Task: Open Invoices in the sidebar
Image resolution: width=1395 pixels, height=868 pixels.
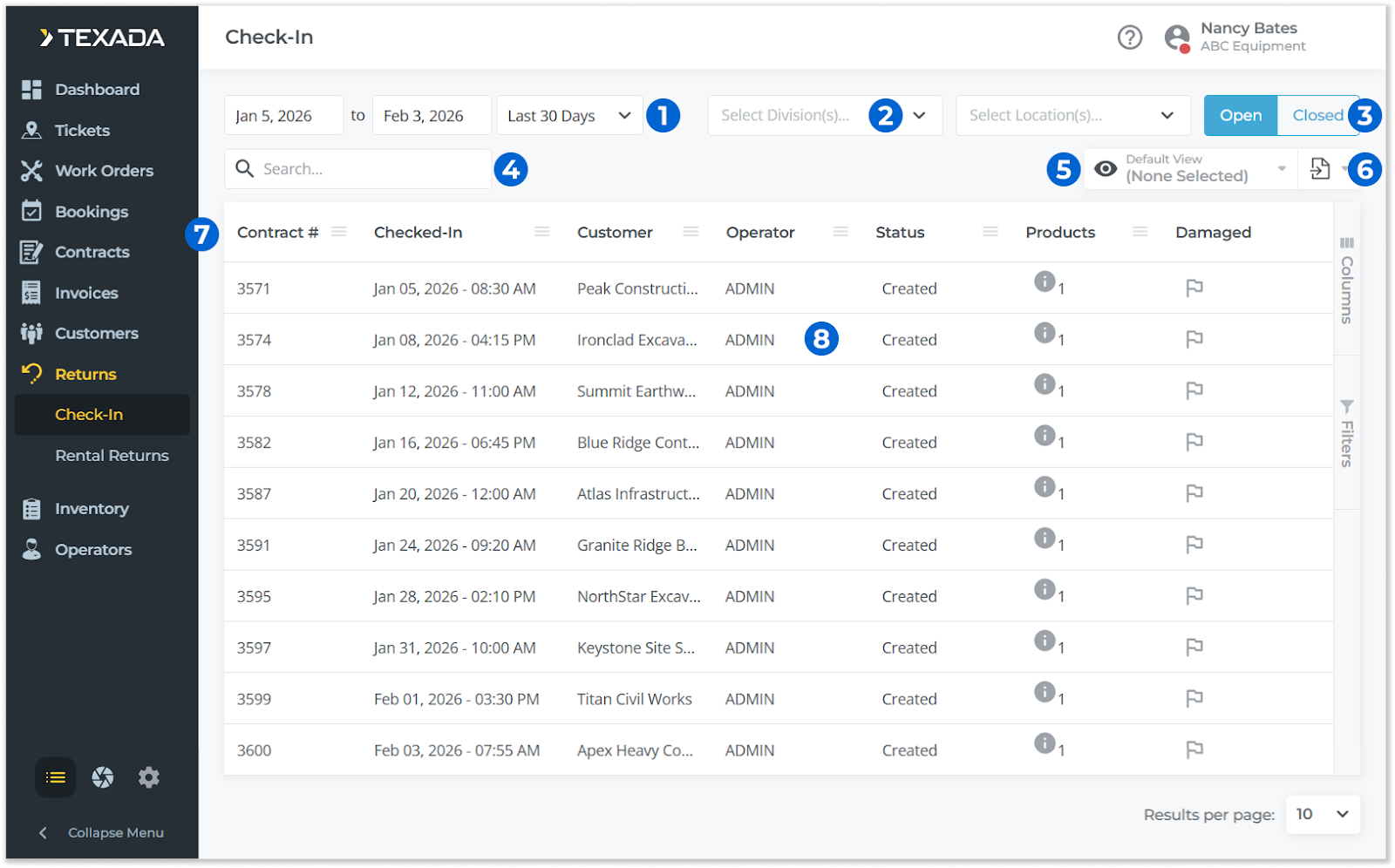Action: coord(86,293)
